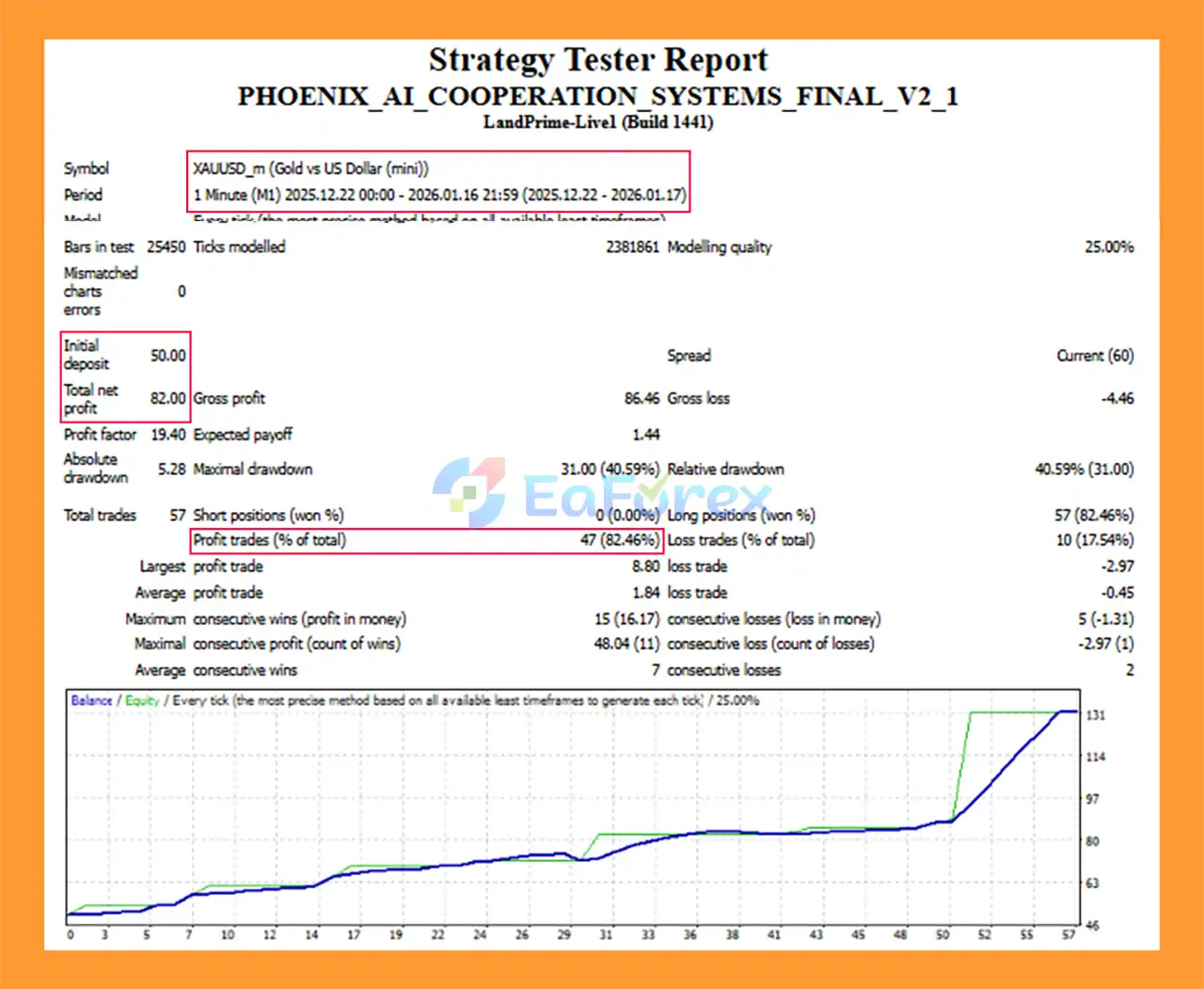The height and width of the screenshot is (989, 1204).
Task: Click the Loss trades 10 (17.54%) value
Action: point(1094,540)
